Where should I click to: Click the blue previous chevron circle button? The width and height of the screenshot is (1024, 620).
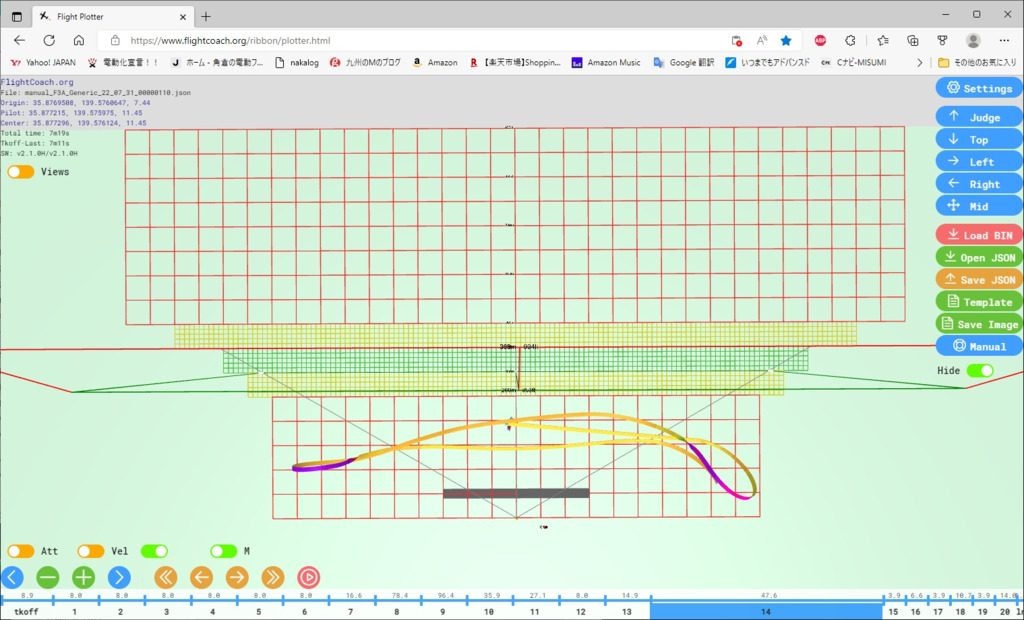[12, 578]
